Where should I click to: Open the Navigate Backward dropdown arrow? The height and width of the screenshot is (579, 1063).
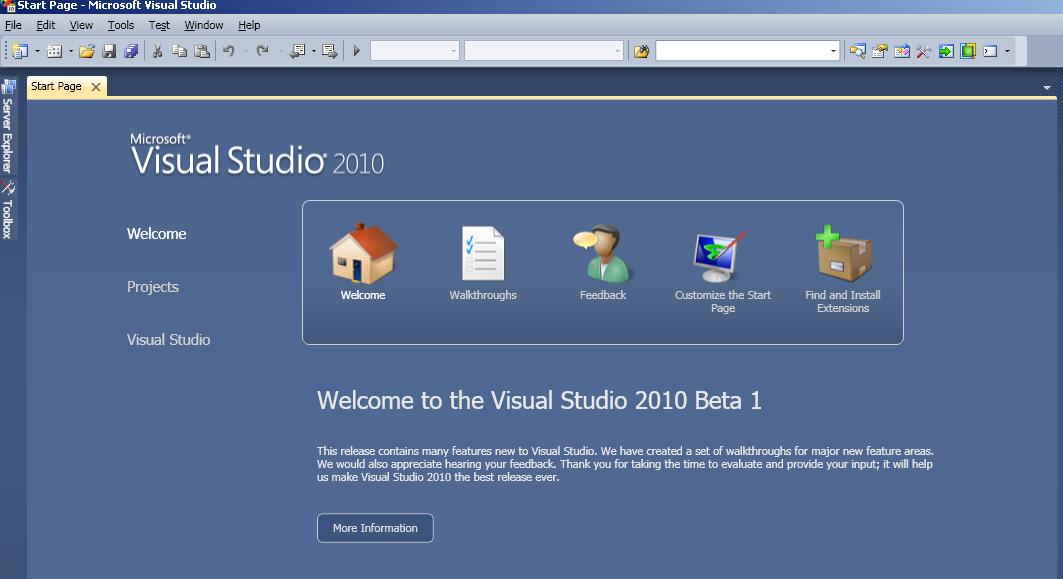pos(314,51)
